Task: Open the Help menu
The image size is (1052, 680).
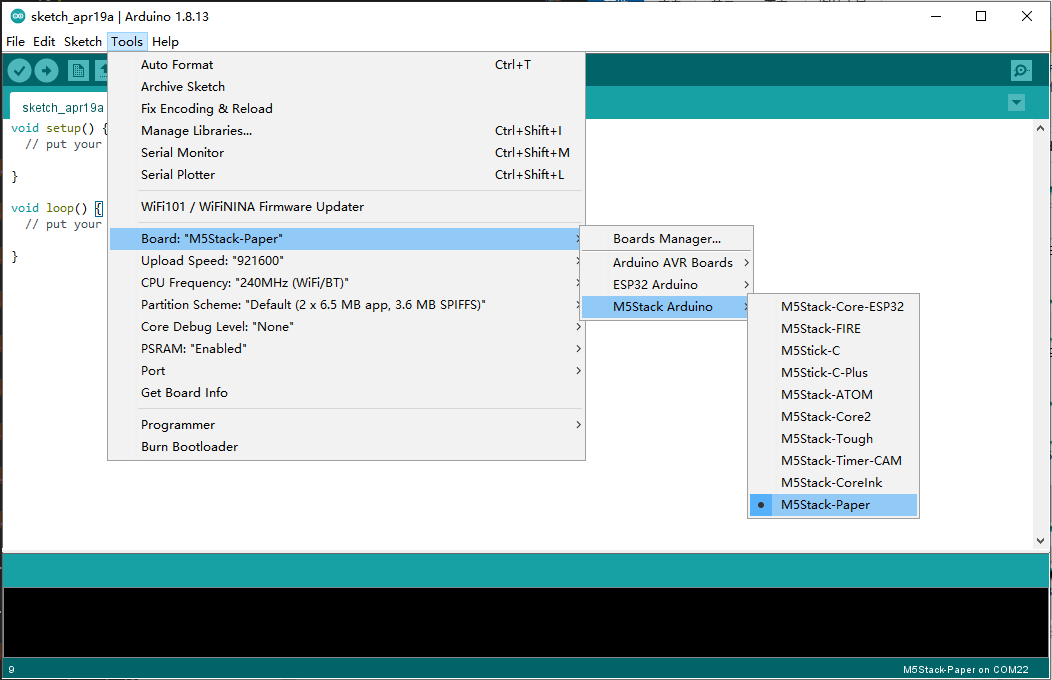Action: click(x=165, y=42)
